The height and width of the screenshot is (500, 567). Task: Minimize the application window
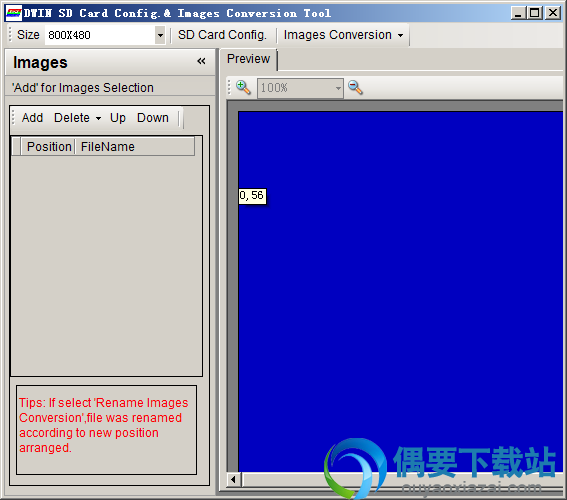pyautogui.click(x=518, y=13)
